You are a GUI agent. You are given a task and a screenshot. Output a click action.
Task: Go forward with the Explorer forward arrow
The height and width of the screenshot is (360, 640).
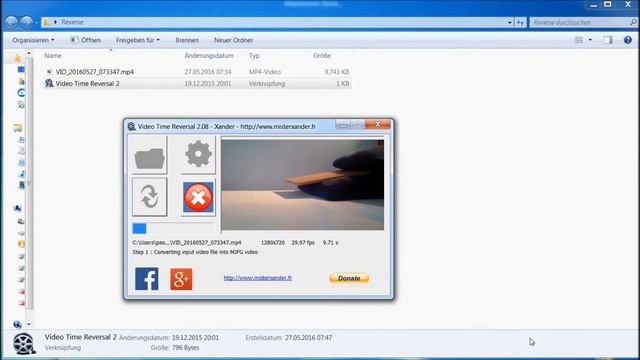pyautogui.click(x=26, y=22)
